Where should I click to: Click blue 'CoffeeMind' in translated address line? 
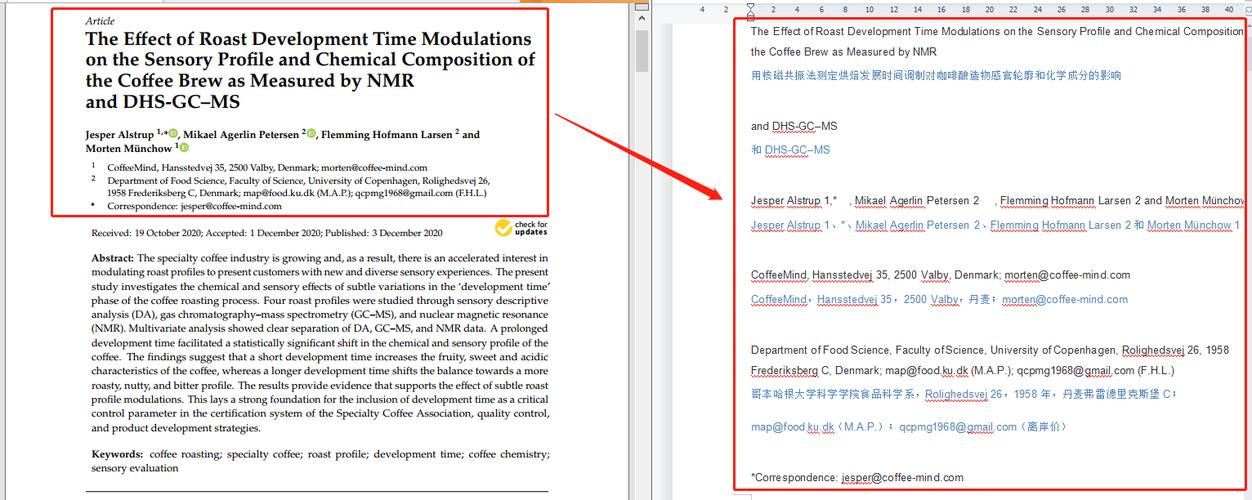[x=778, y=299]
